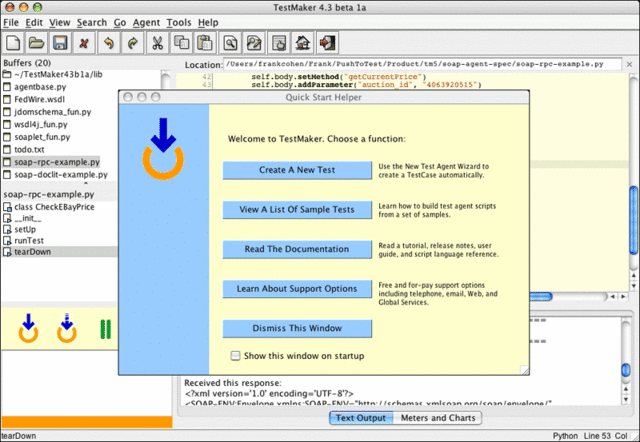Click the magnifying glass Find icon
The width and height of the screenshot is (640, 442).
click(x=231, y=43)
